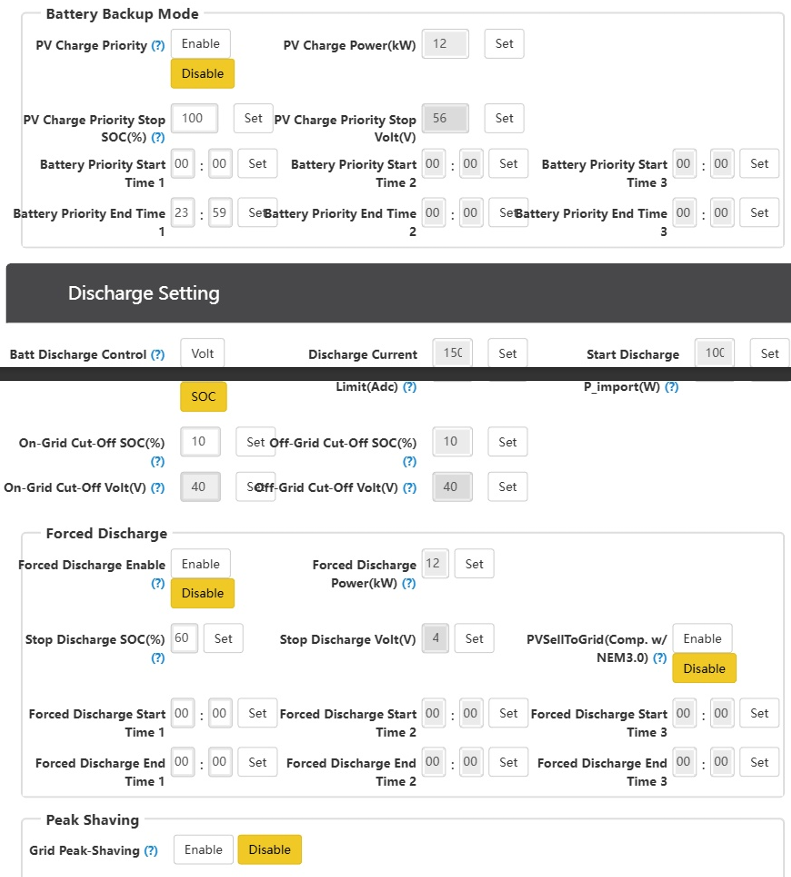Click the Battery Priority End Time 1 hour field
The height and width of the screenshot is (877, 791).
point(182,213)
